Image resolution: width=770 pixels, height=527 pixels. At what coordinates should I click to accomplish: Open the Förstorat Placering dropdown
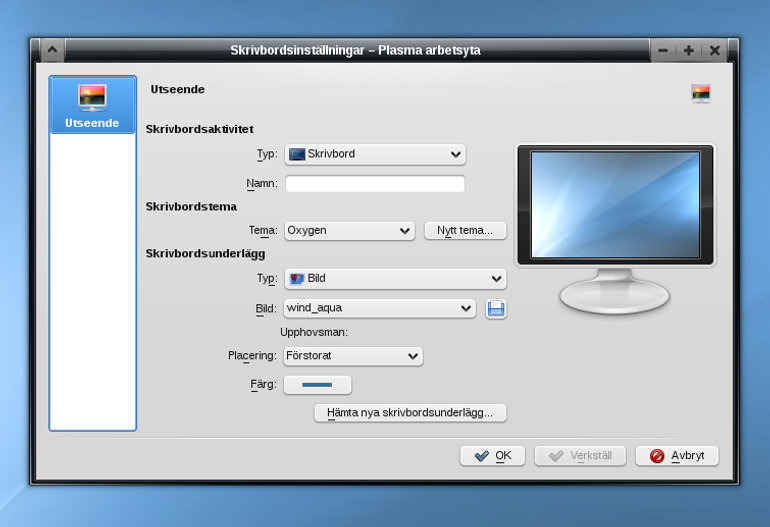(x=353, y=356)
